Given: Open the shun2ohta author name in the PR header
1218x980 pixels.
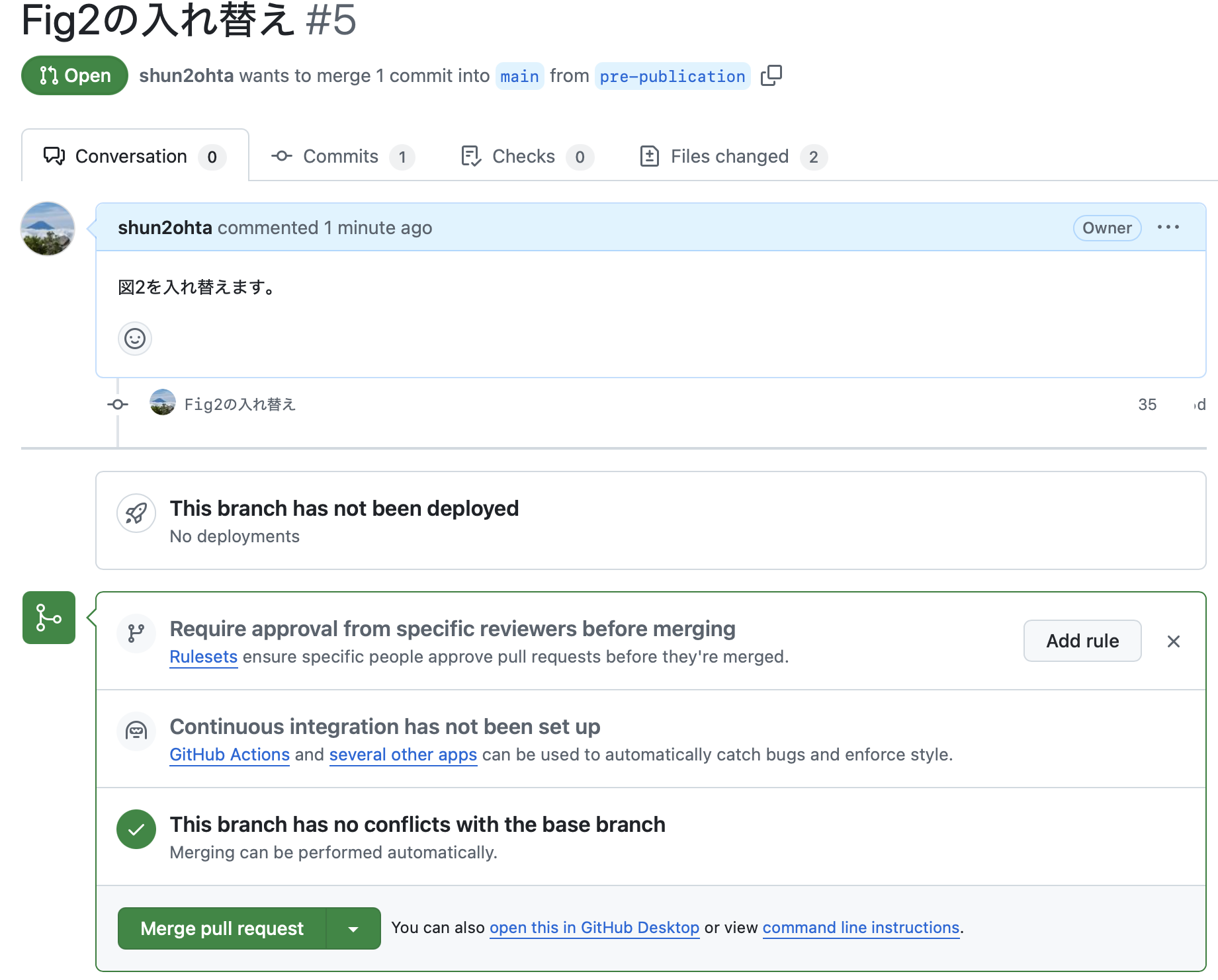Looking at the screenshot, I should point(186,75).
